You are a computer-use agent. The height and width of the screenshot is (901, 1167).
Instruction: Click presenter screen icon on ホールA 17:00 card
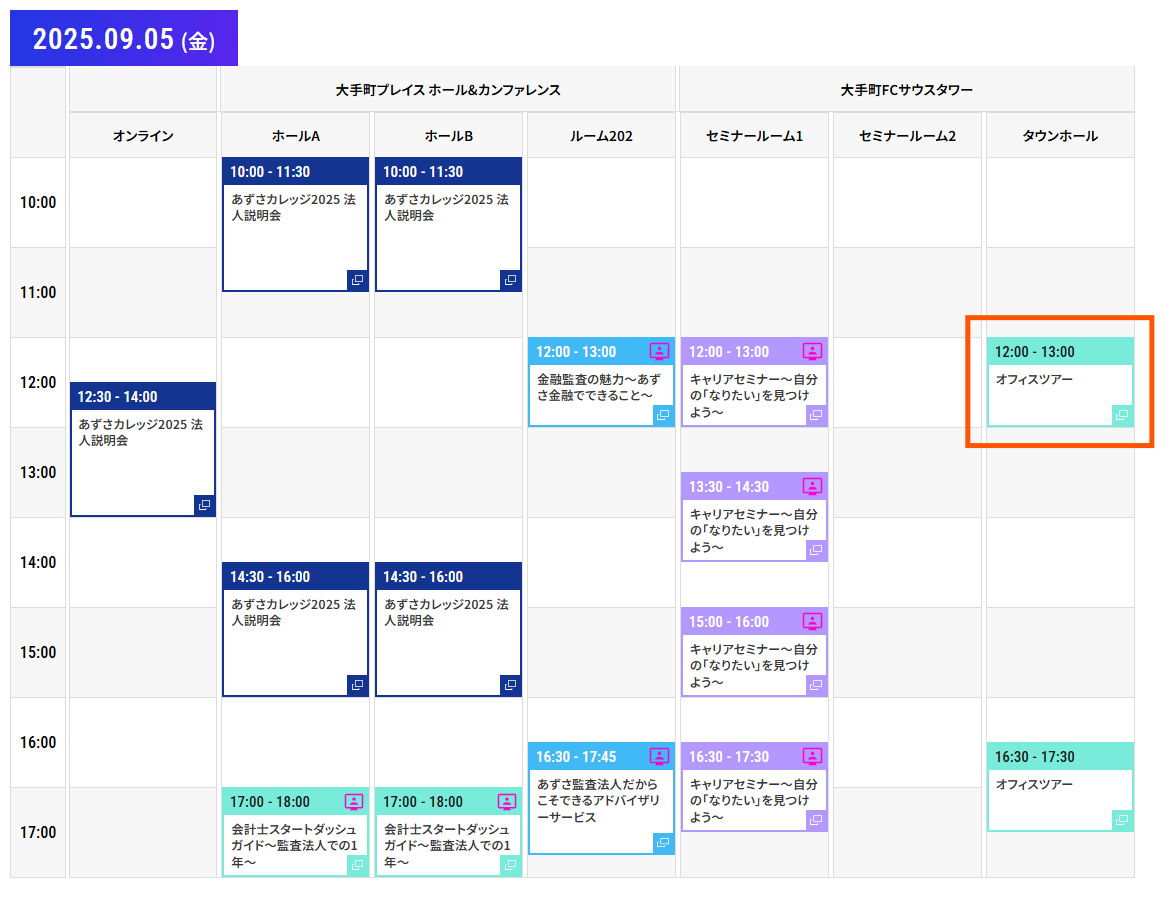click(354, 801)
